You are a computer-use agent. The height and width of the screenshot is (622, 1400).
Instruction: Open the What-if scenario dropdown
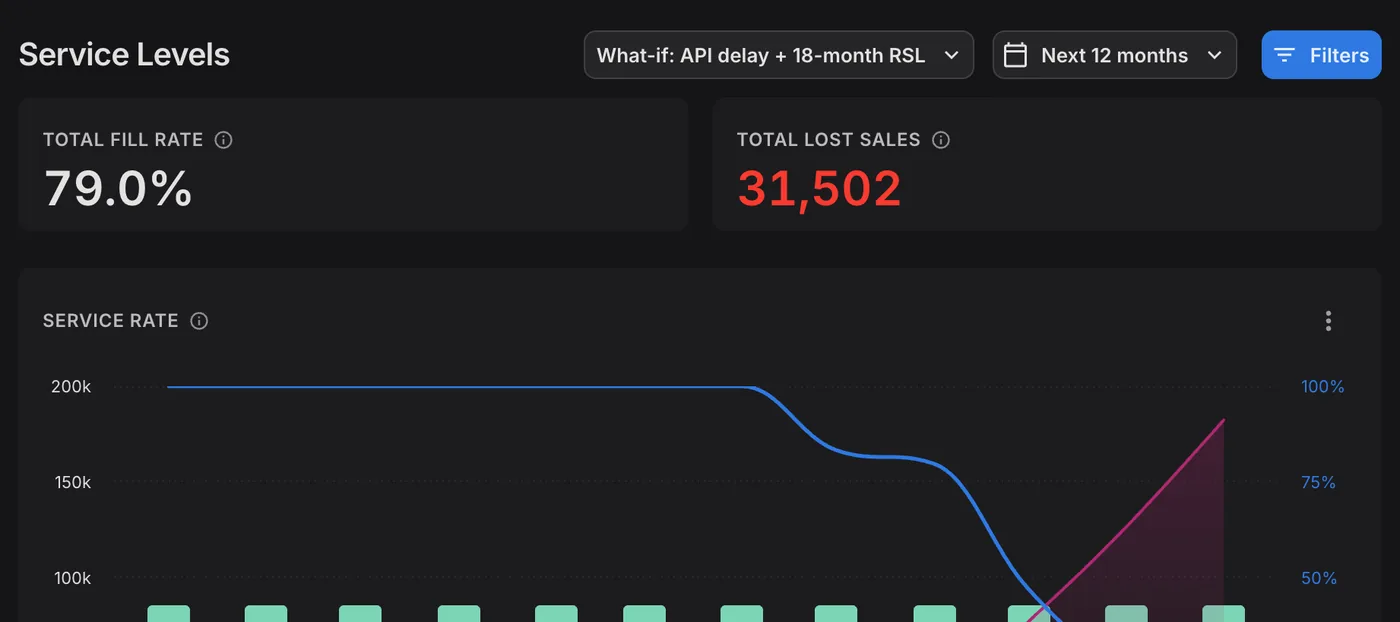pos(778,55)
